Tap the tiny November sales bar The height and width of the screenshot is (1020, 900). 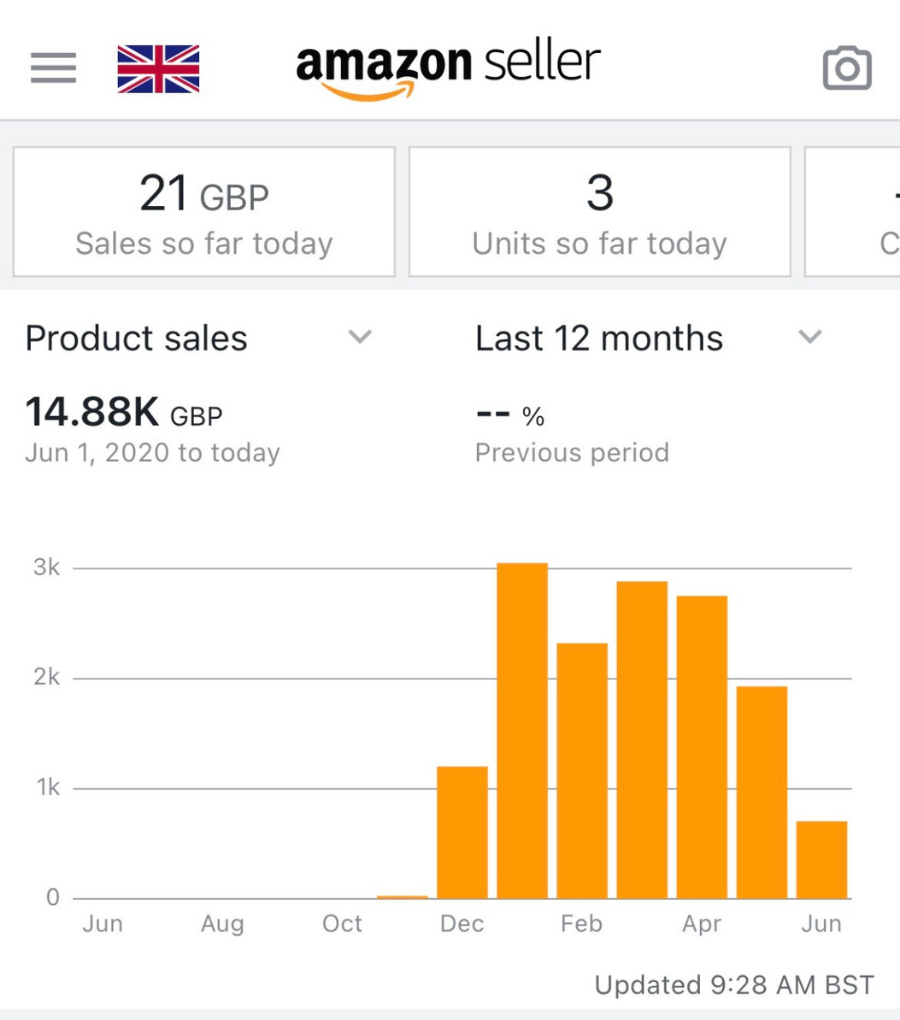click(x=402, y=896)
